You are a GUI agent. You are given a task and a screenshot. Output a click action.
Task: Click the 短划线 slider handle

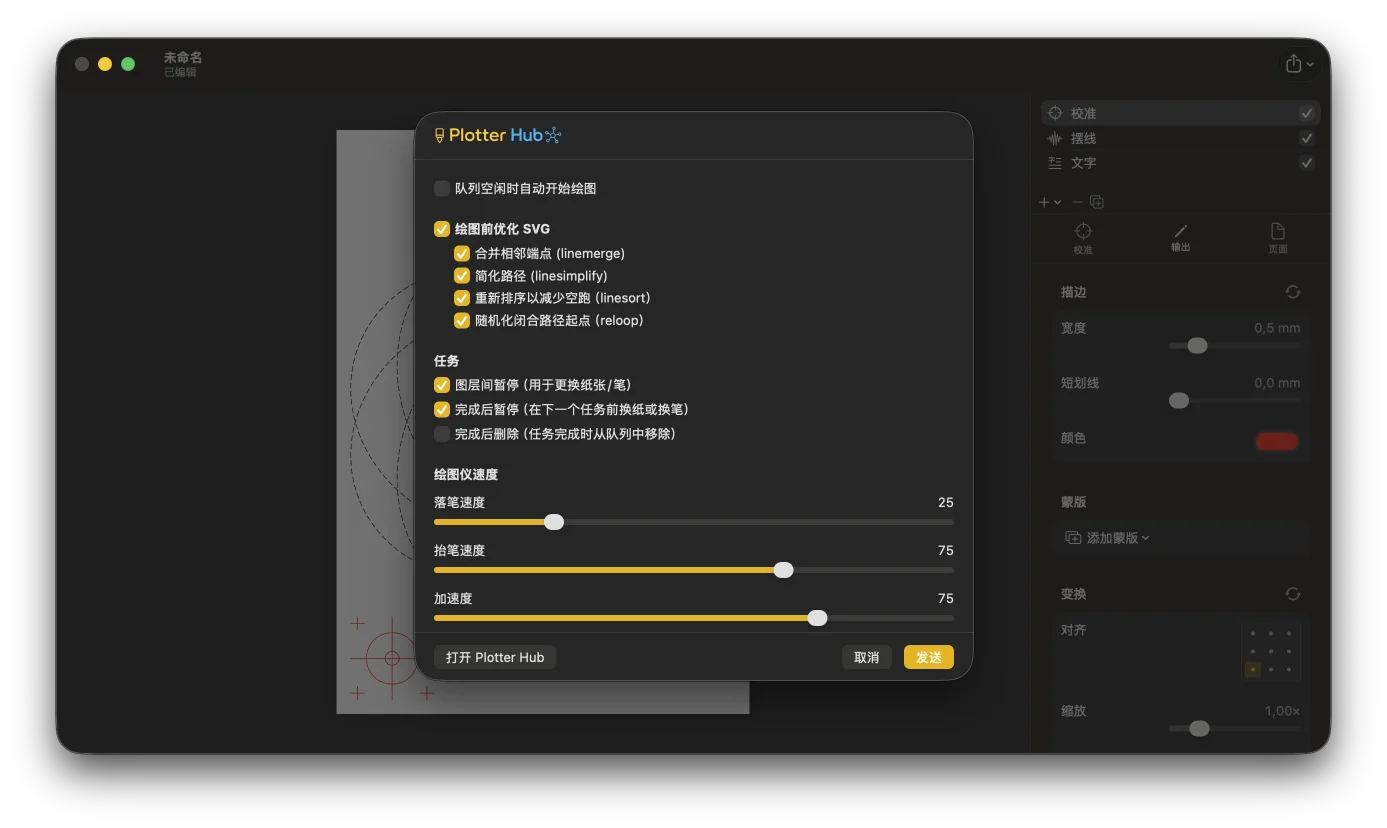(x=1179, y=401)
